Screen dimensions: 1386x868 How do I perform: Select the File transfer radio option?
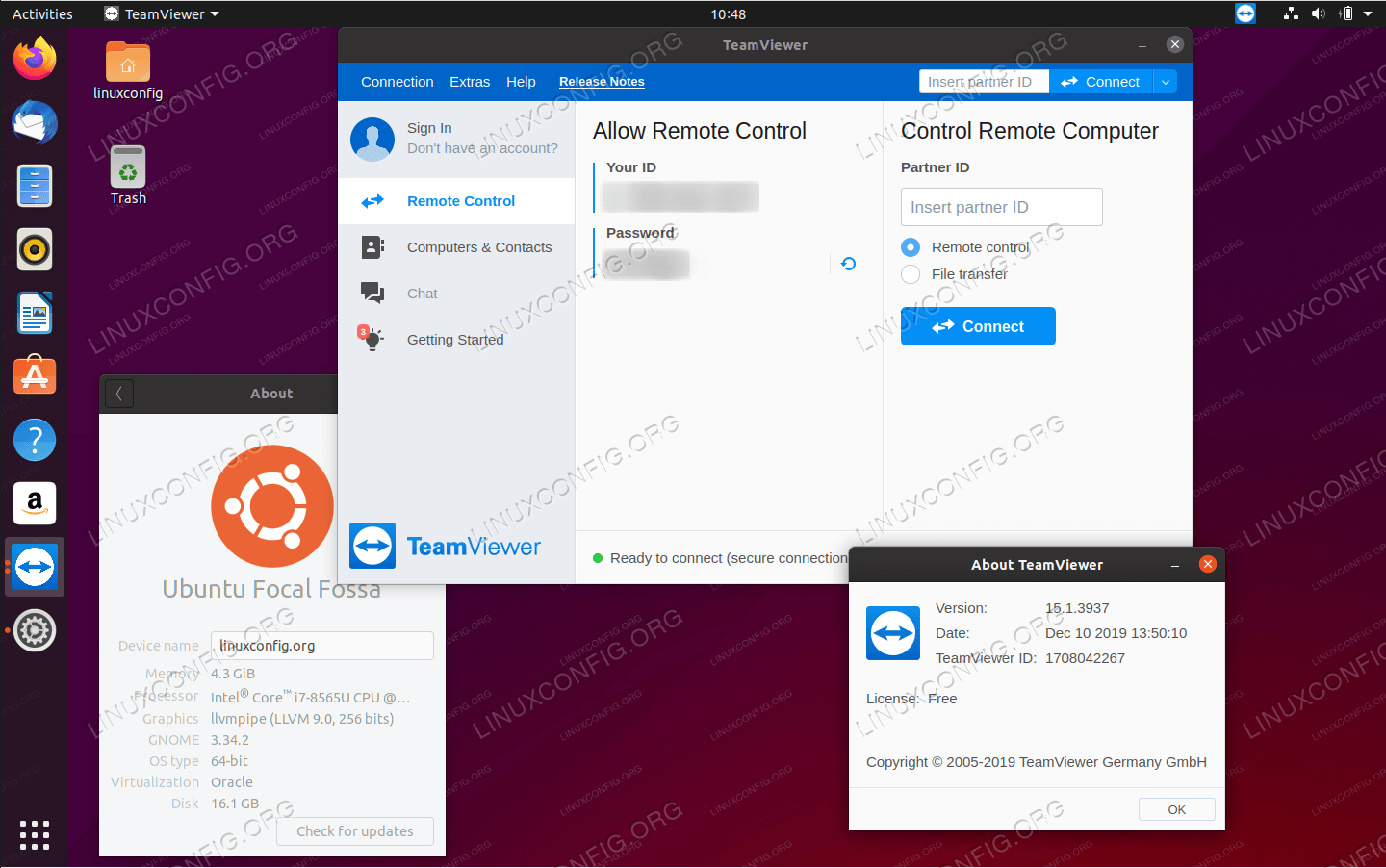911,274
